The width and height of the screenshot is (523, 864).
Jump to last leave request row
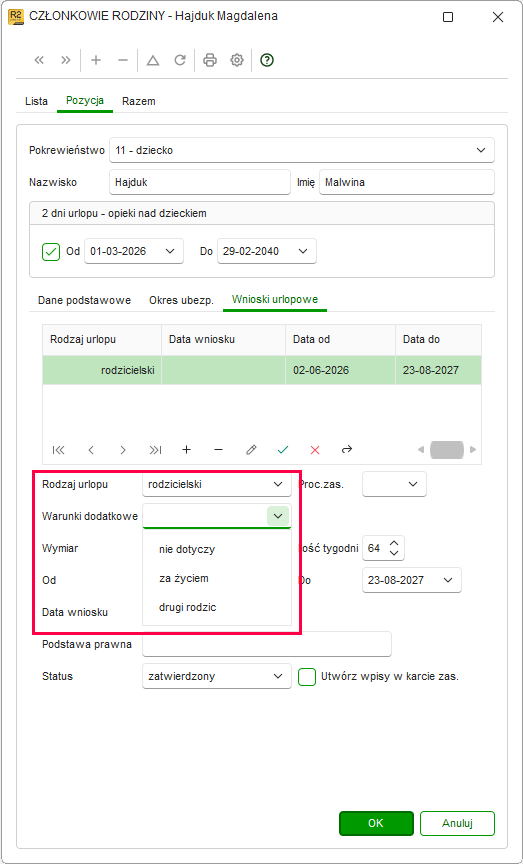[155, 450]
